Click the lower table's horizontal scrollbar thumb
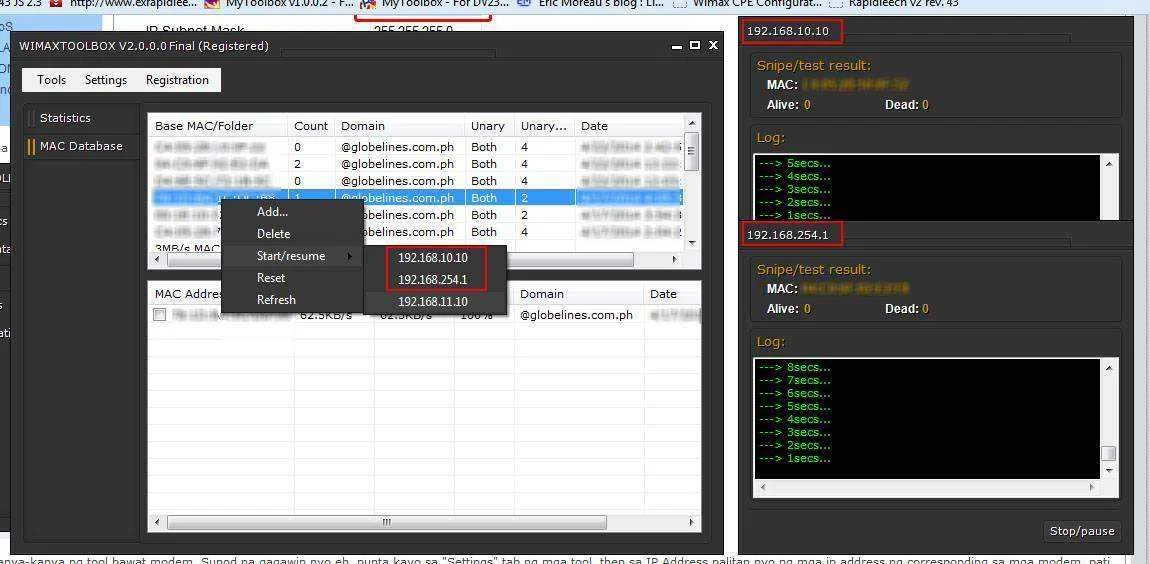Screen dimensions: 1150x564 pyautogui.click(x=387, y=523)
